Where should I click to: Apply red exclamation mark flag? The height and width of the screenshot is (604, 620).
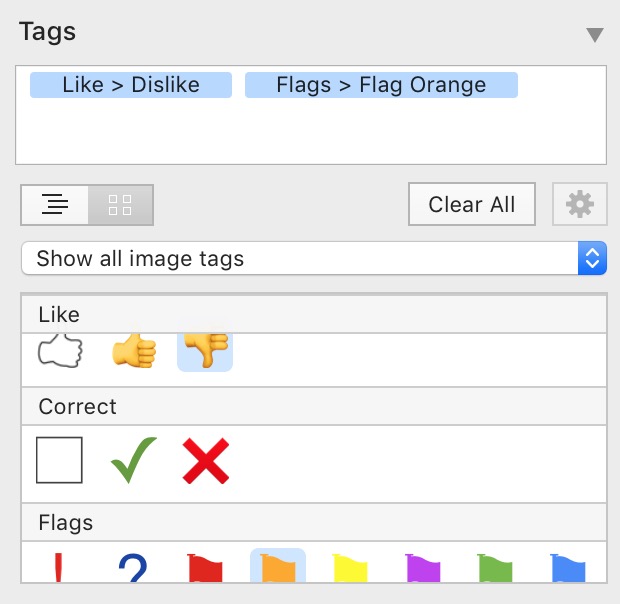pos(59,568)
